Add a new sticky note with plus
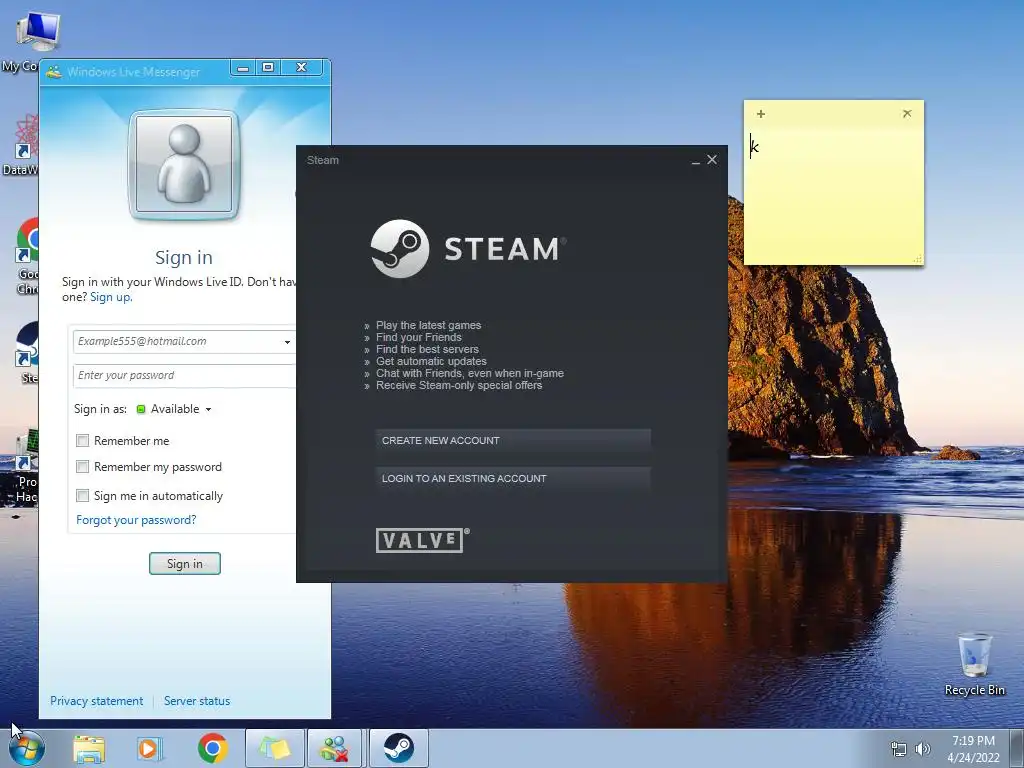Screen dimensions: 1024x768 coord(761,114)
